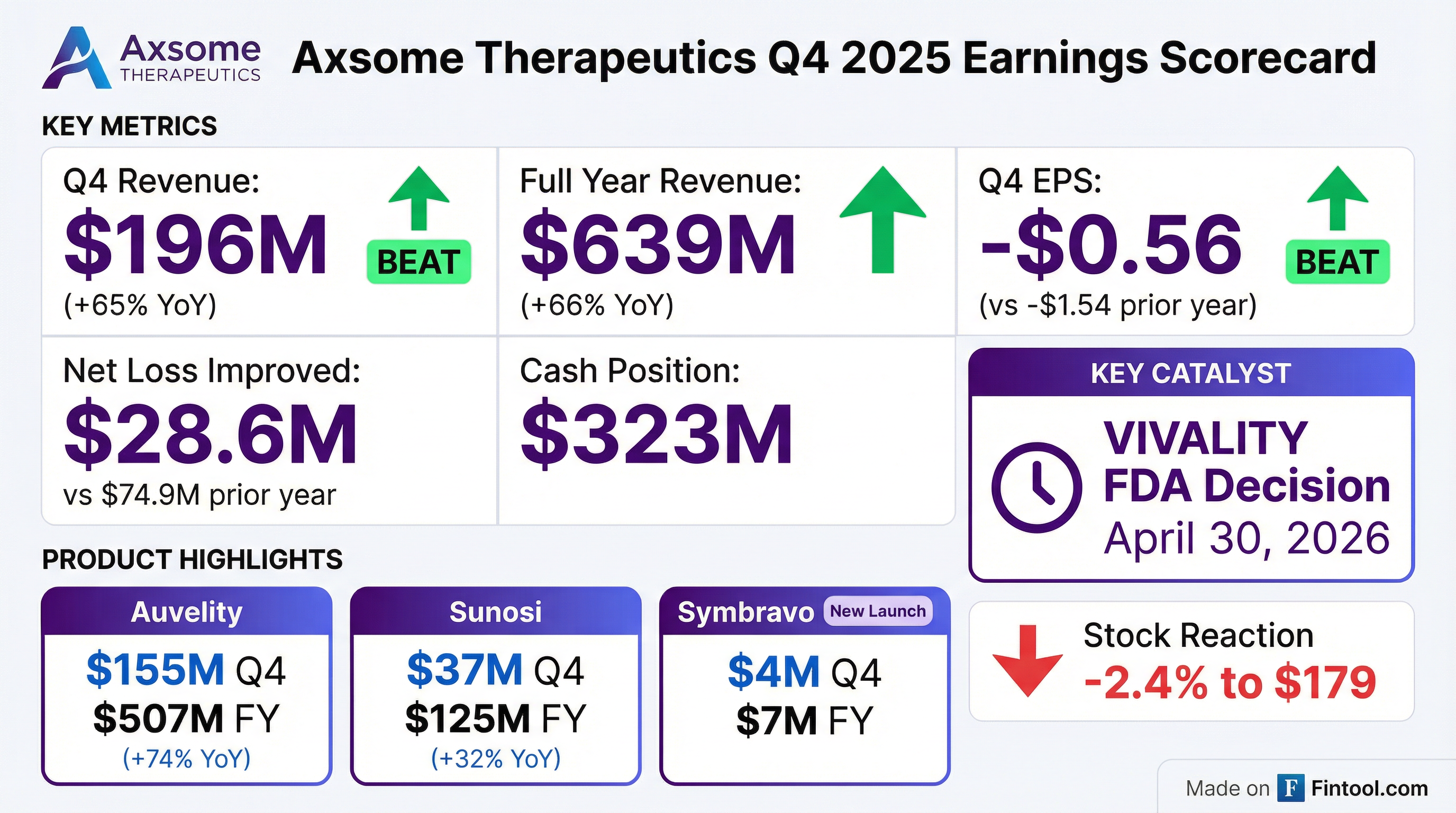Open the Fintool.com link
Screen dimensions: 1456x813
point(1369,788)
